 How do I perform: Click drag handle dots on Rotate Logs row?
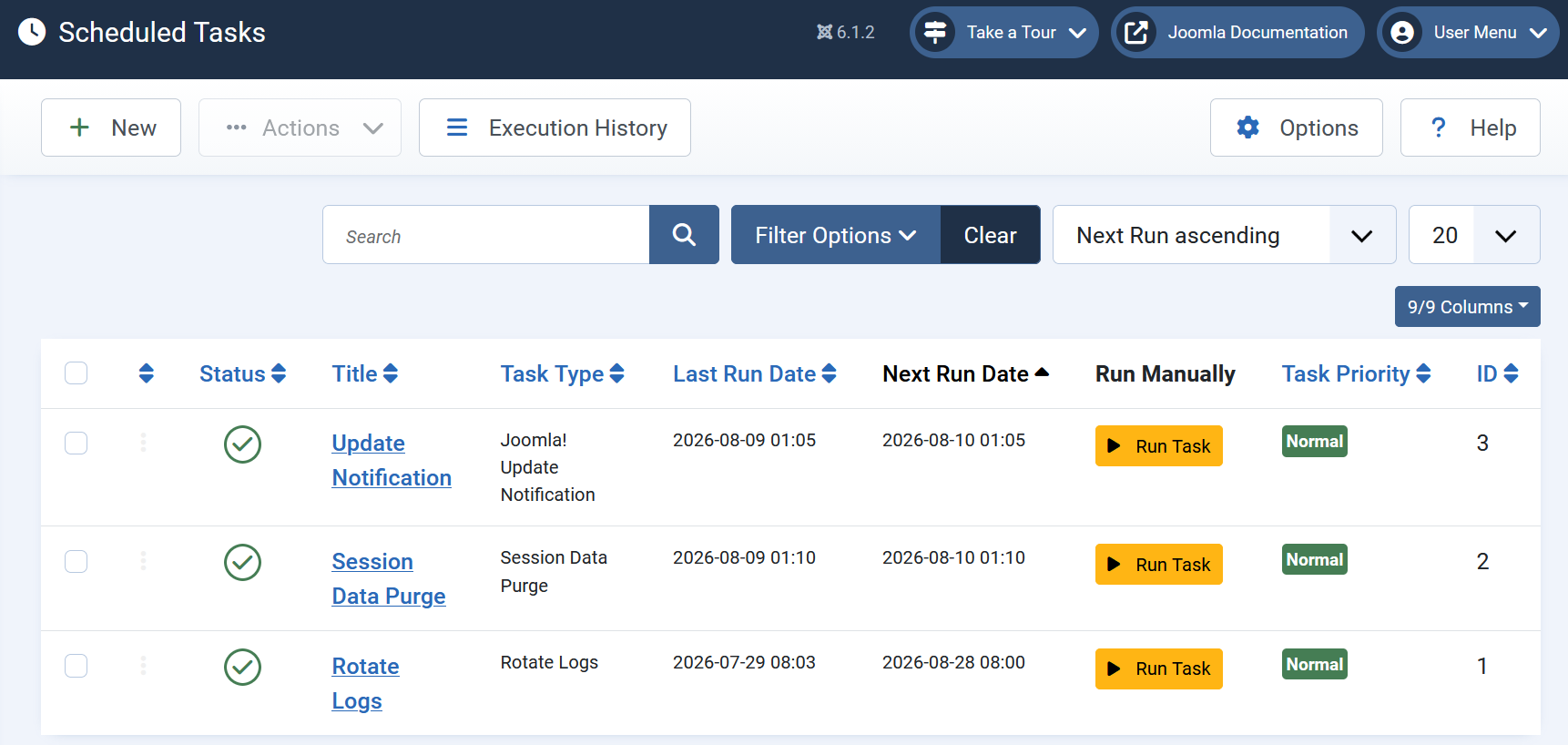[143, 666]
